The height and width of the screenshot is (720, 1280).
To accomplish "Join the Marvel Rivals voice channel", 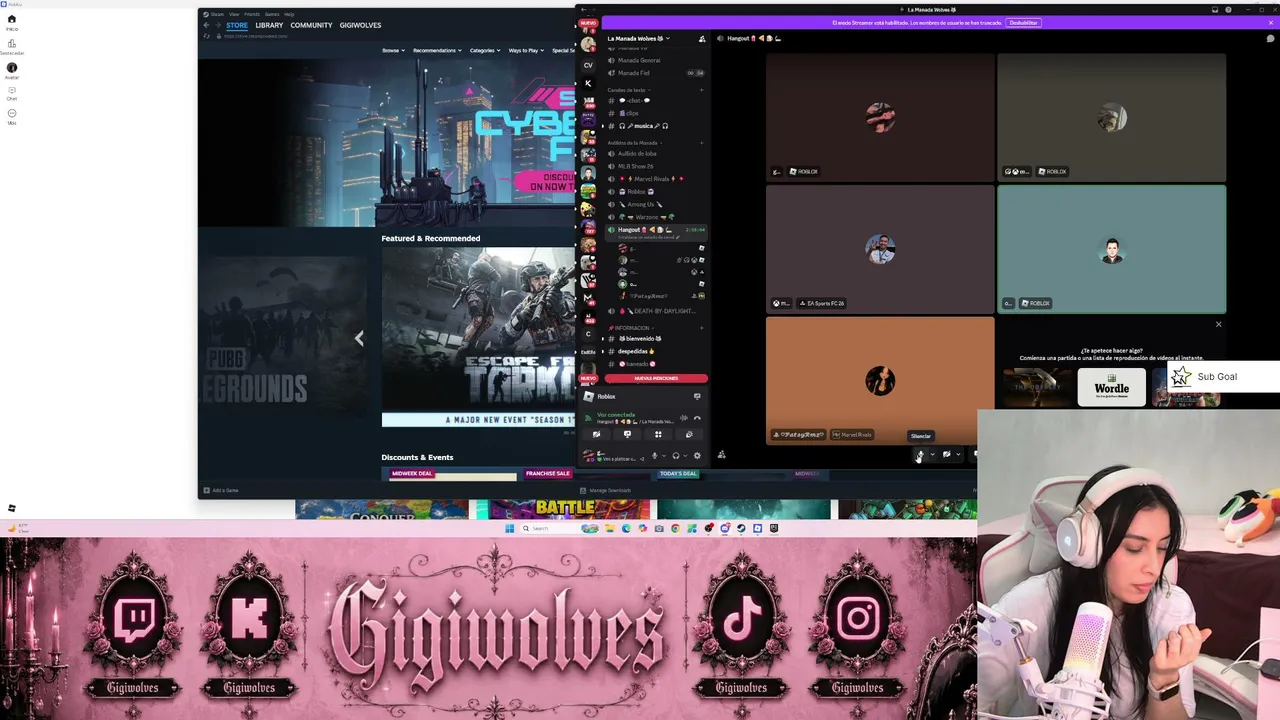I will [655, 179].
